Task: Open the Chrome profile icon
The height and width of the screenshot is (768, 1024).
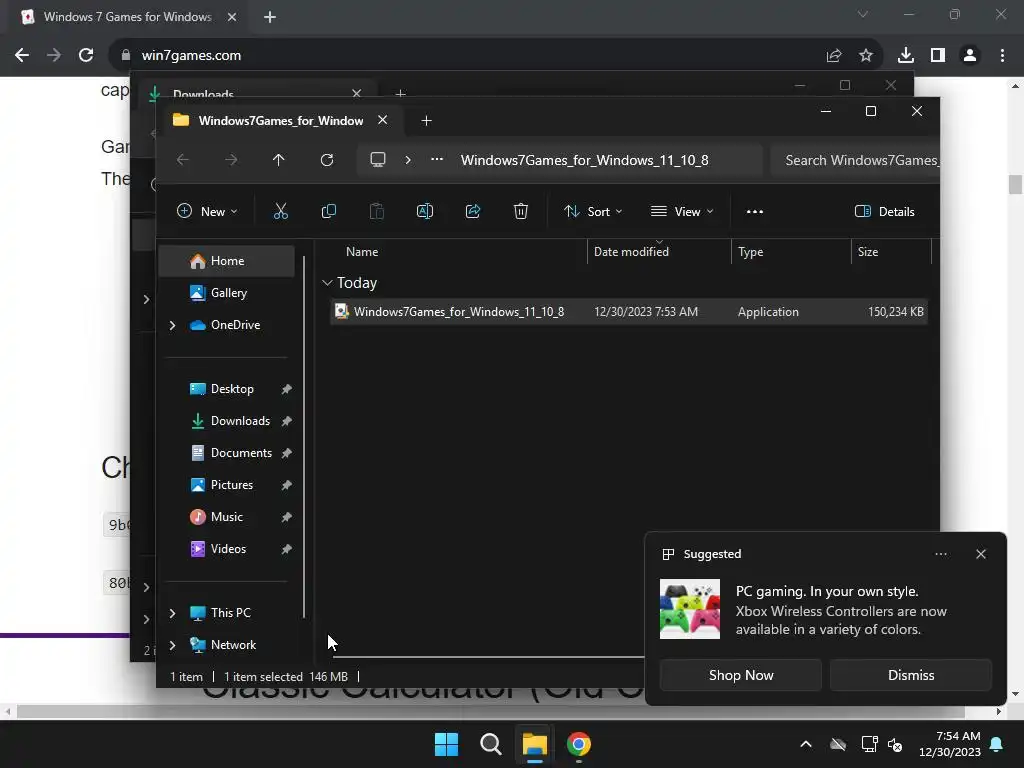Action: tap(970, 56)
